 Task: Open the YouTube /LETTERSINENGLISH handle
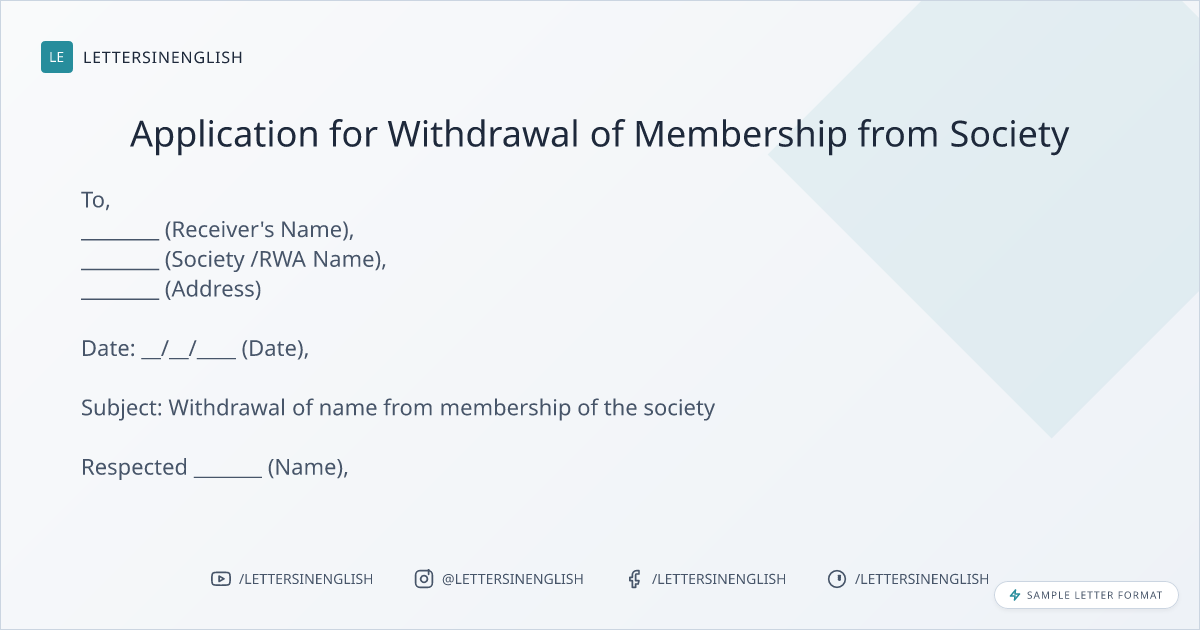point(306,579)
